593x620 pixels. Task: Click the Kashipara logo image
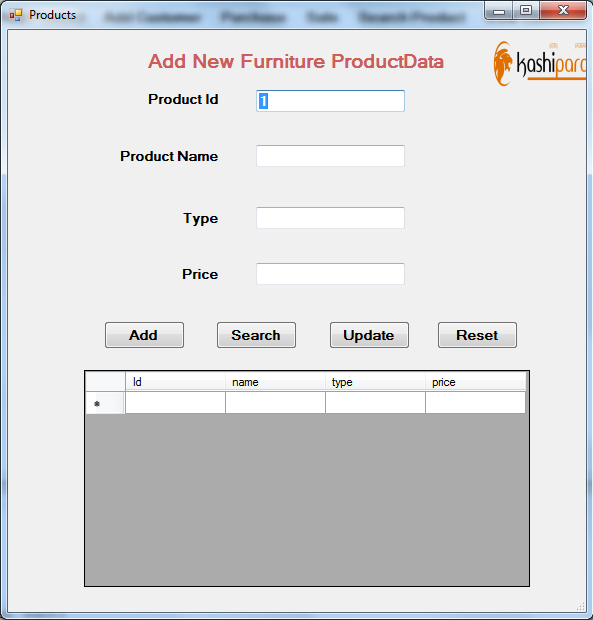click(540, 63)
